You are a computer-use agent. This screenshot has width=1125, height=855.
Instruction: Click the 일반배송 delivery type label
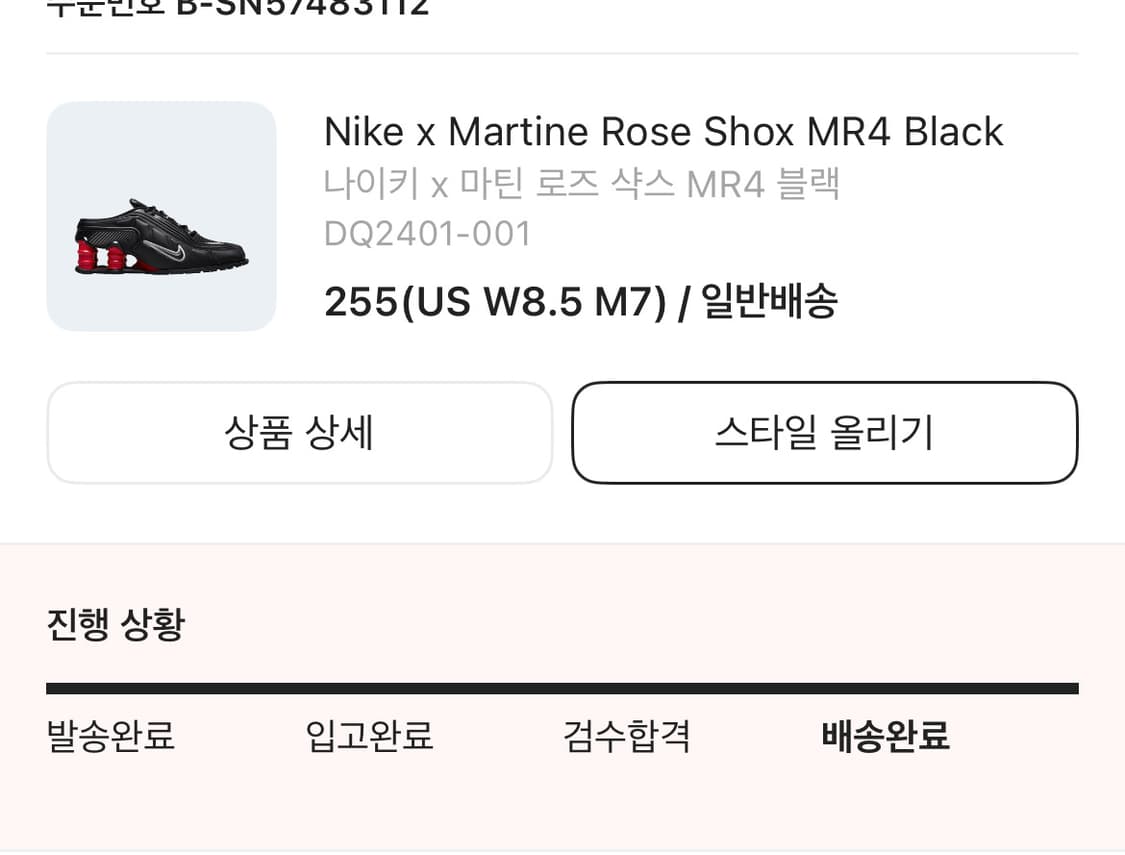tap(769, 301)
